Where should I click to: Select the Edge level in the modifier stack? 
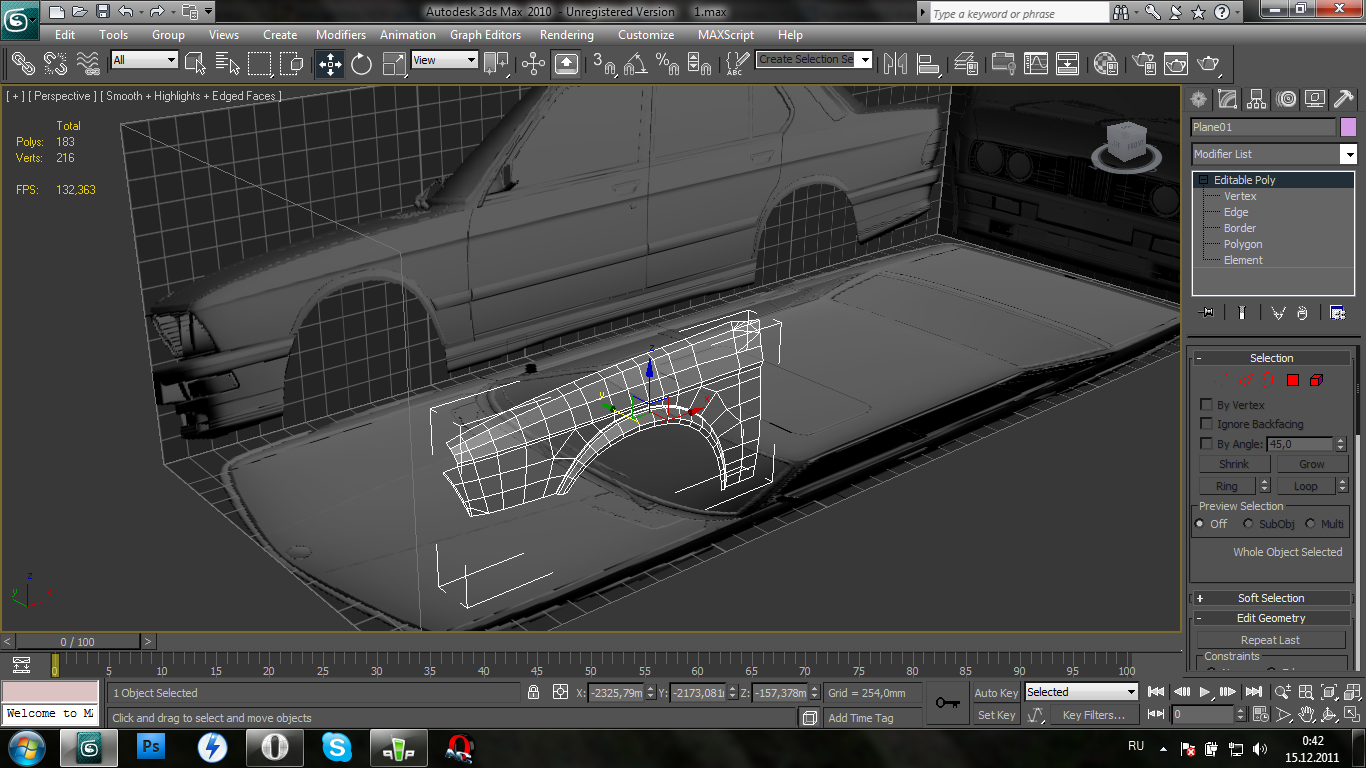(1236, 212)
